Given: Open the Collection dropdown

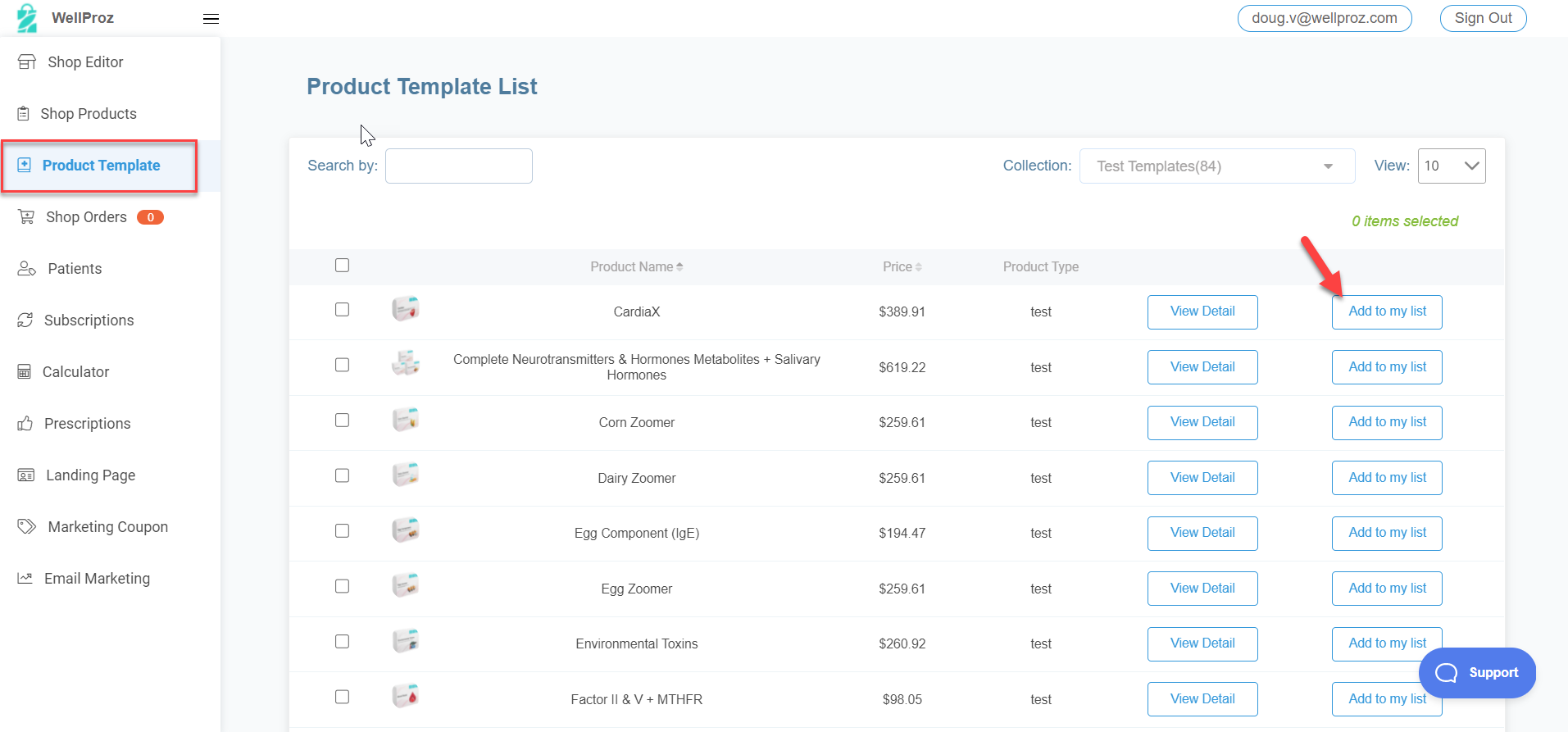Looking at the screenshot, I should click(1216, 166).
